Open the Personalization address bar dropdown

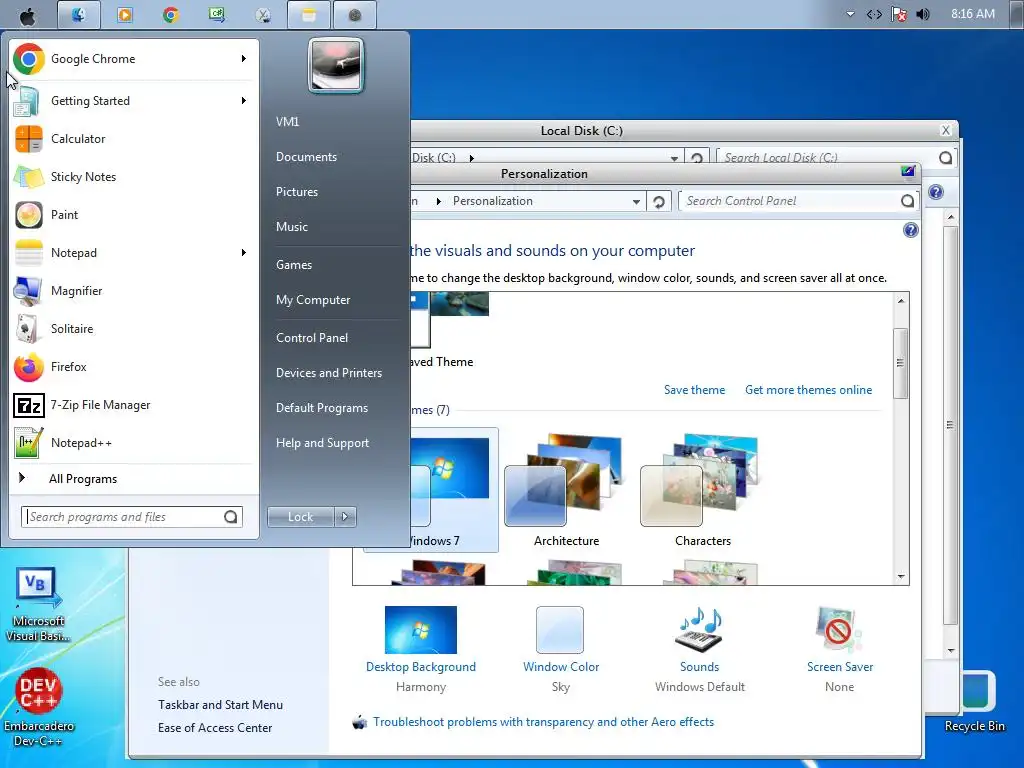click(636, 202)
